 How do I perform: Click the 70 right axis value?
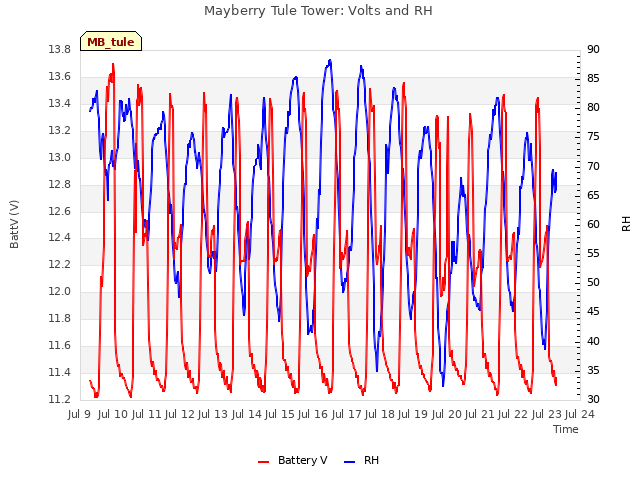[593, 166]
